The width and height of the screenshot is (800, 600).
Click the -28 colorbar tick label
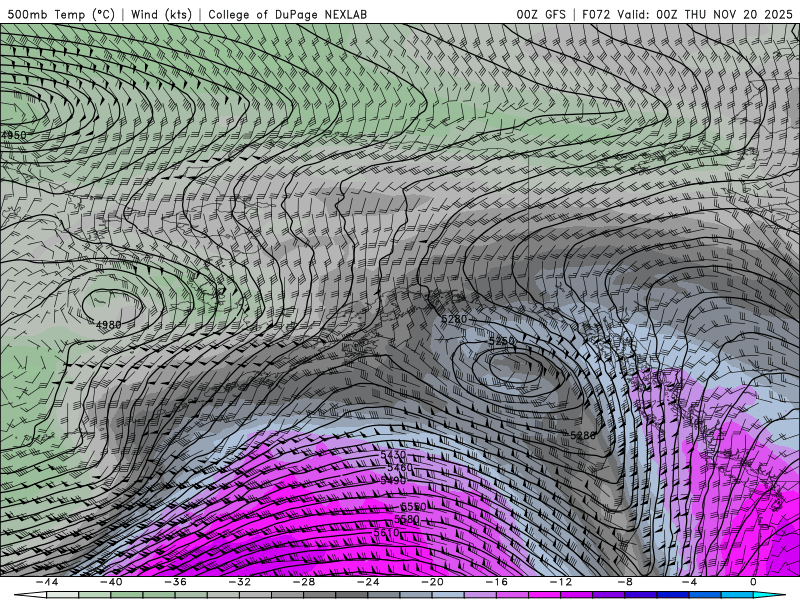pos(304,582)
